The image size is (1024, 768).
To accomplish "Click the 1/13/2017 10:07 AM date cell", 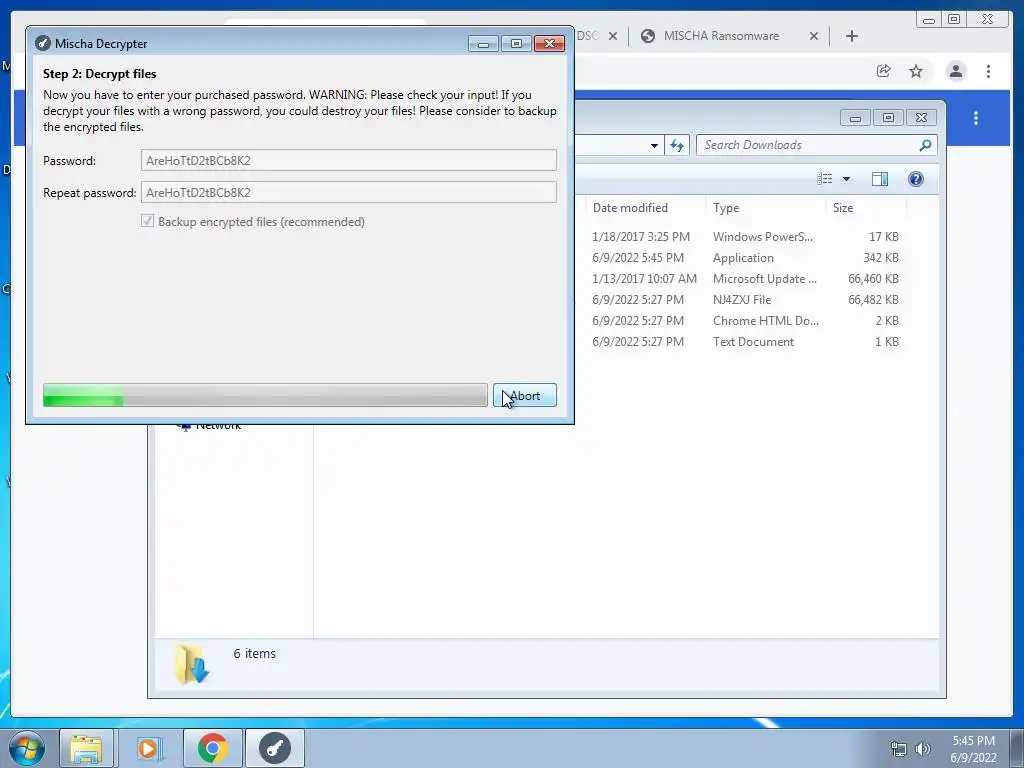I will [x=644, y=278].
